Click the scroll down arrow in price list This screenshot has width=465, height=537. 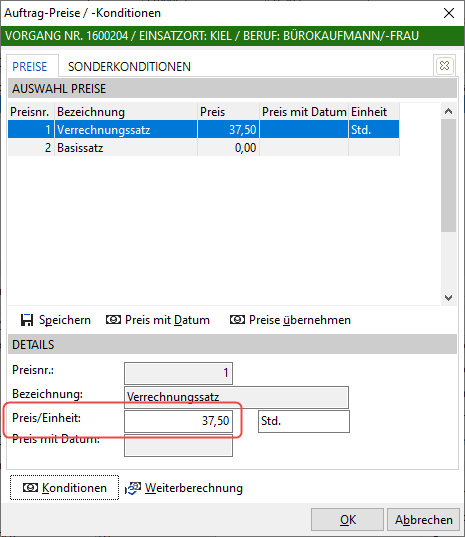coord(448,297)
